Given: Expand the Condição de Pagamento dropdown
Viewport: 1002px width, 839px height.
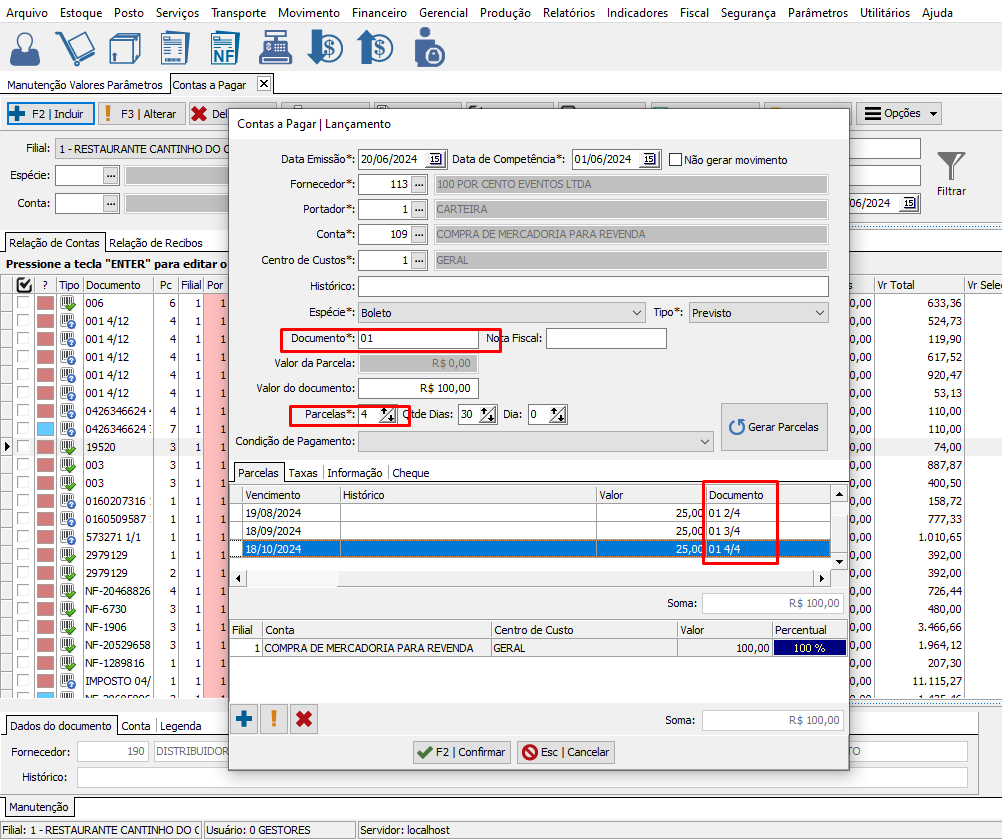Looking at the screenshot, I should (703, 441).
